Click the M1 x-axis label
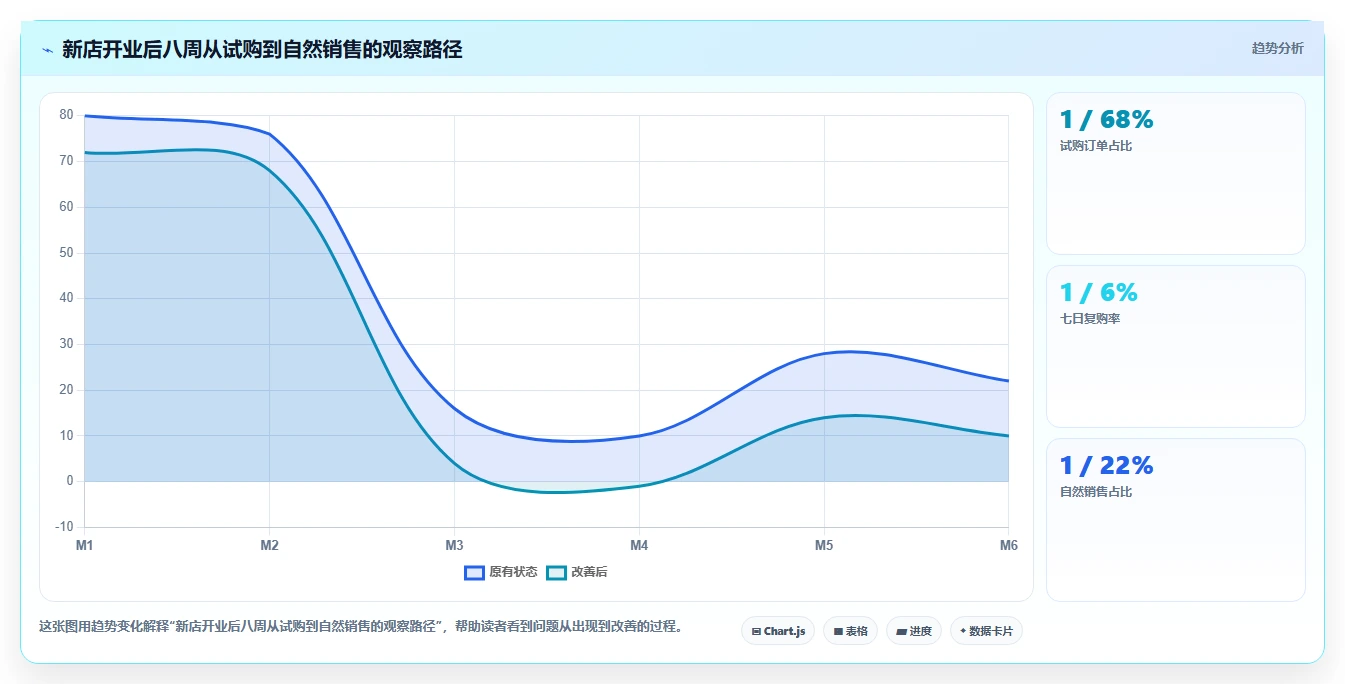The image size is (1345, 684). (x=84, y=545)
